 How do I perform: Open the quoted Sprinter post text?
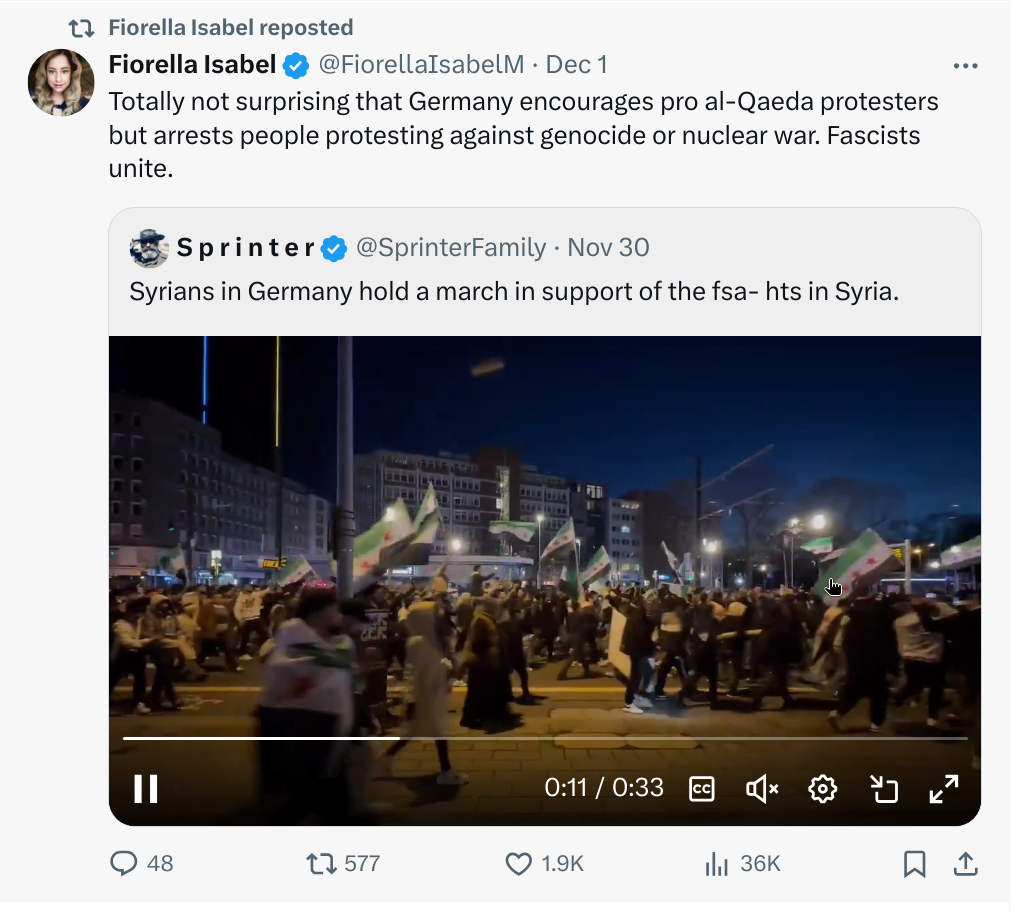[x=514, y=292]
